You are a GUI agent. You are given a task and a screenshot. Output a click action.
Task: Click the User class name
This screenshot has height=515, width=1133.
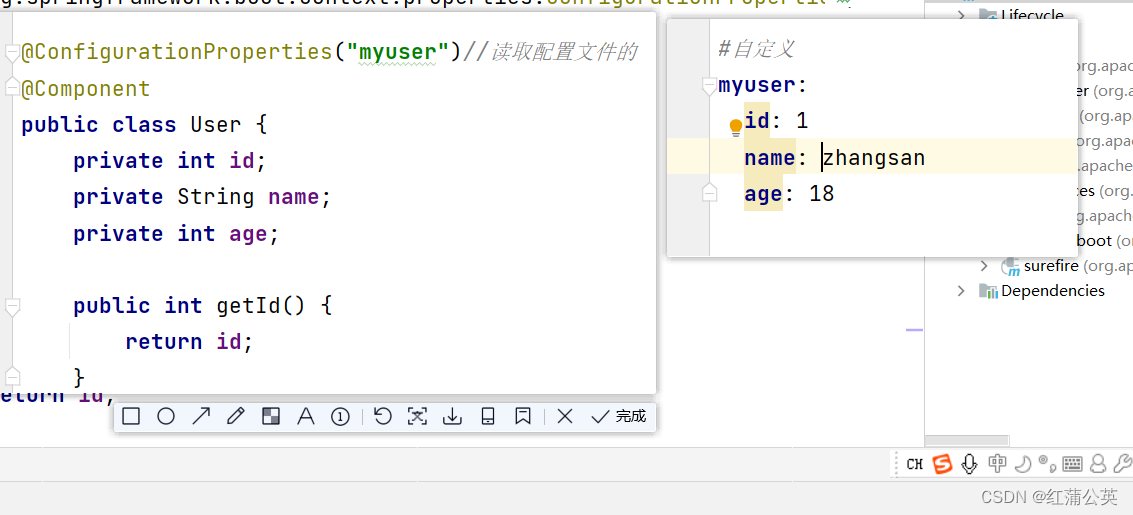tap(215, 125)
